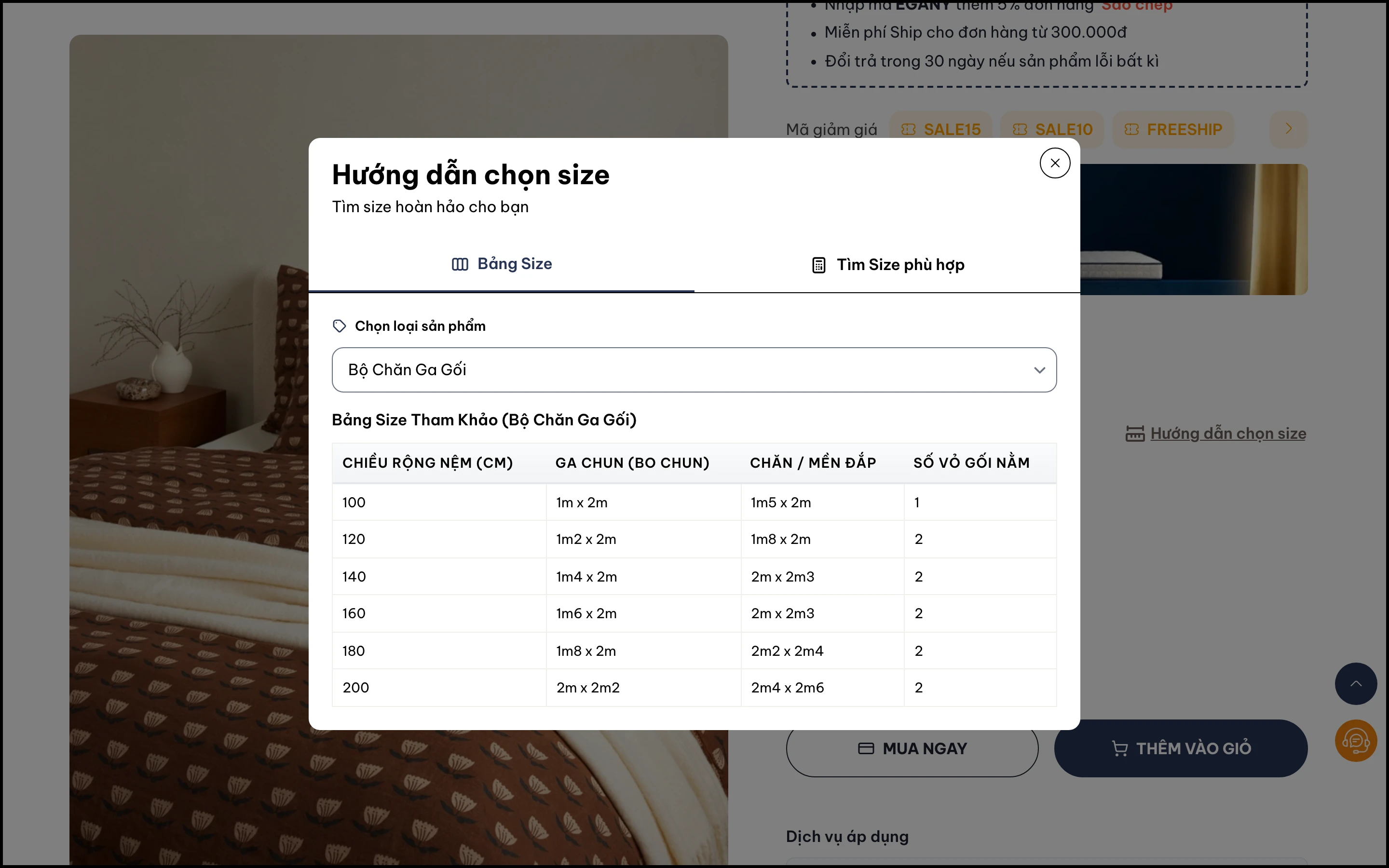This screenshot has height=868, width=1389.
Task: Close the size guide modal
Action: click(x=1054, y=163)
